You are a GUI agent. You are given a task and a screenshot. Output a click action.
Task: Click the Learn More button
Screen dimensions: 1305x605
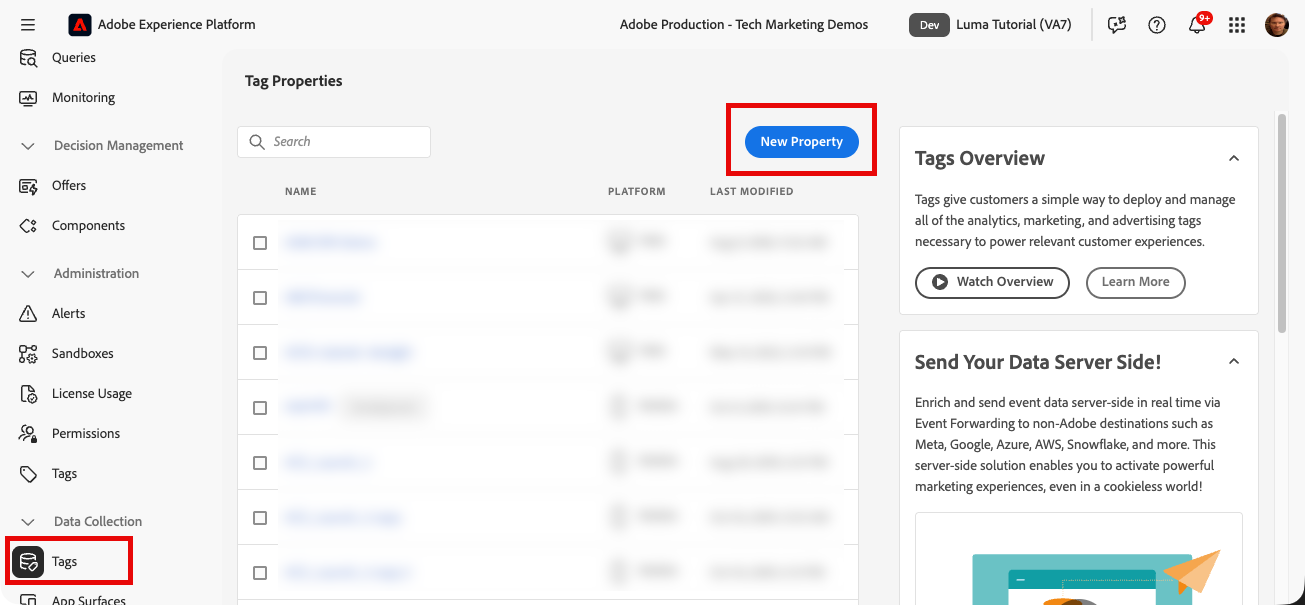(1135, 282)
